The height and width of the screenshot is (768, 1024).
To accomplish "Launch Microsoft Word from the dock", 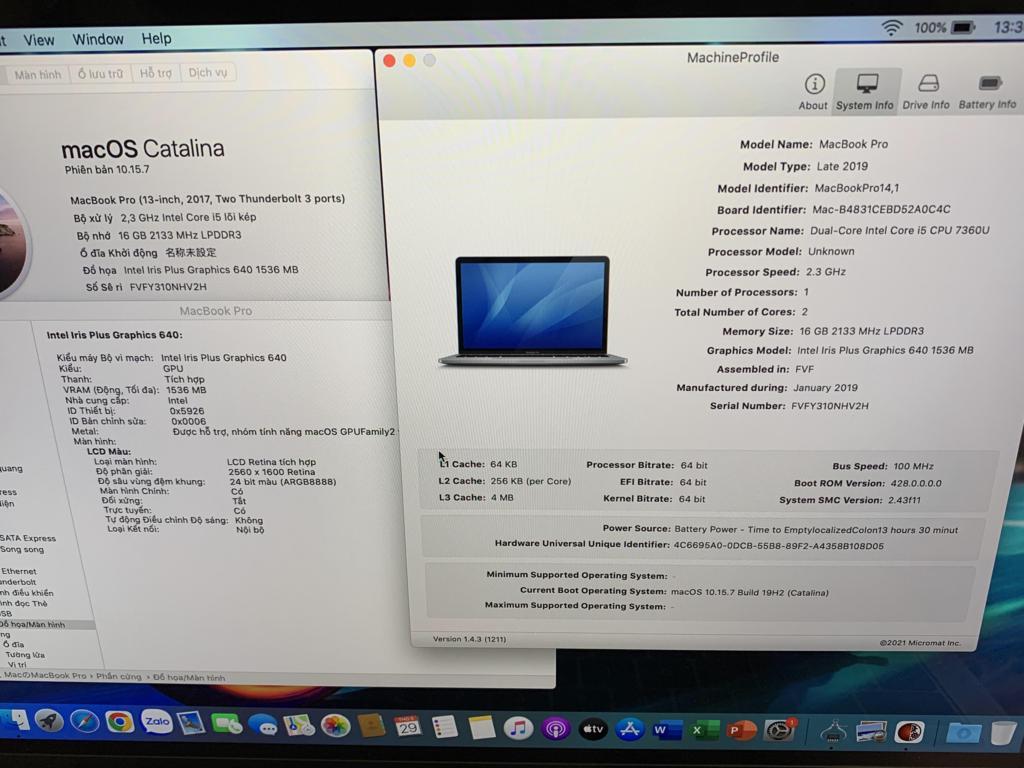I will (667, 730).
